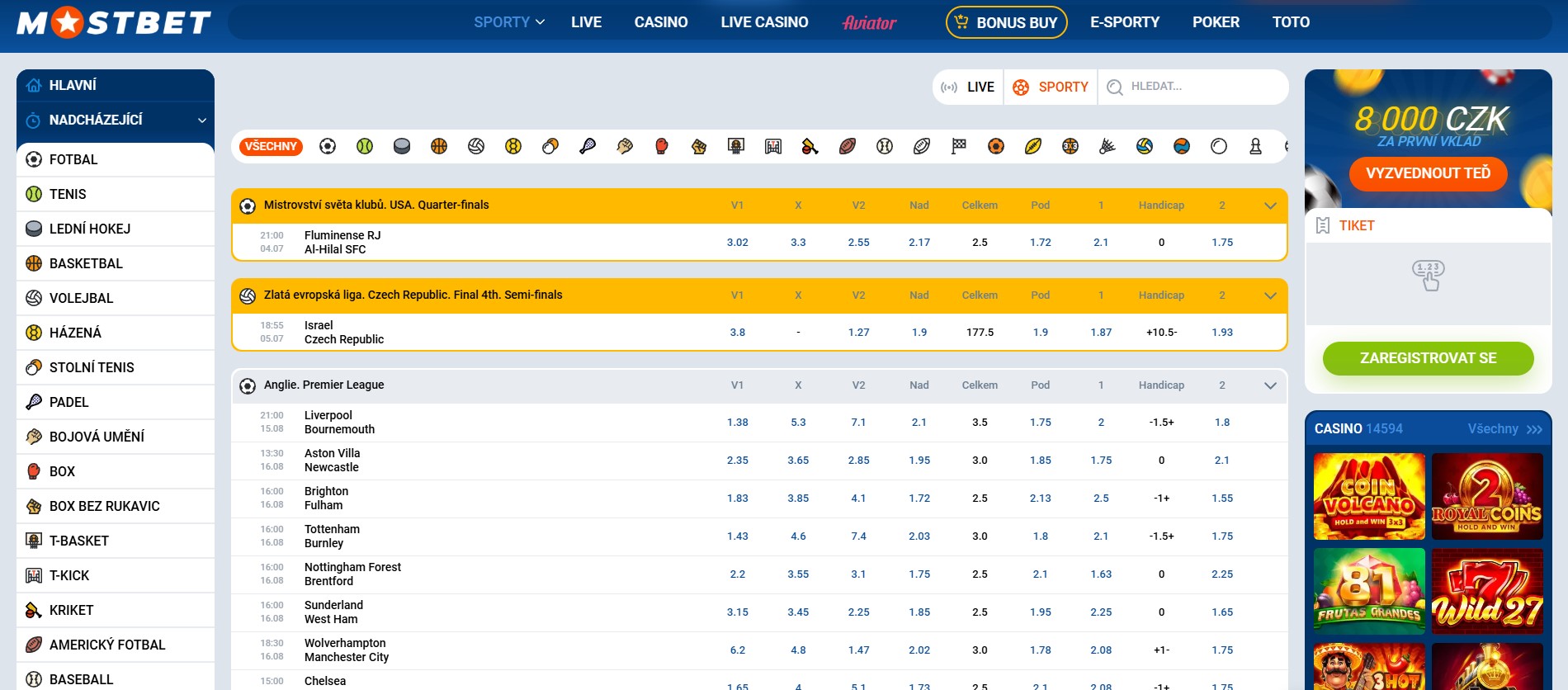Open the Aston Villa vs Newcastle match
The image size is (1568, 690).
tap(332, 461)
